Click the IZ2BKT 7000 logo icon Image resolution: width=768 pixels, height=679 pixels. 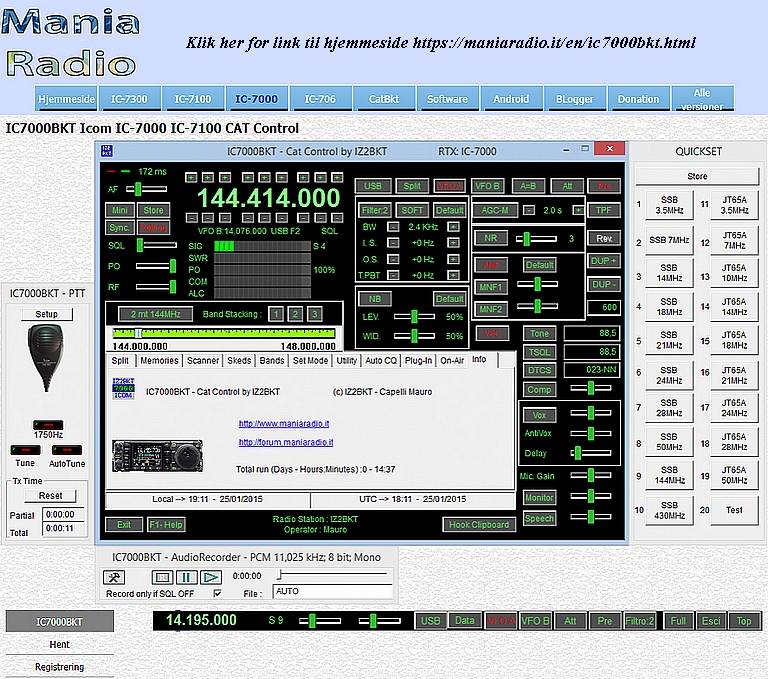(123, 388)
